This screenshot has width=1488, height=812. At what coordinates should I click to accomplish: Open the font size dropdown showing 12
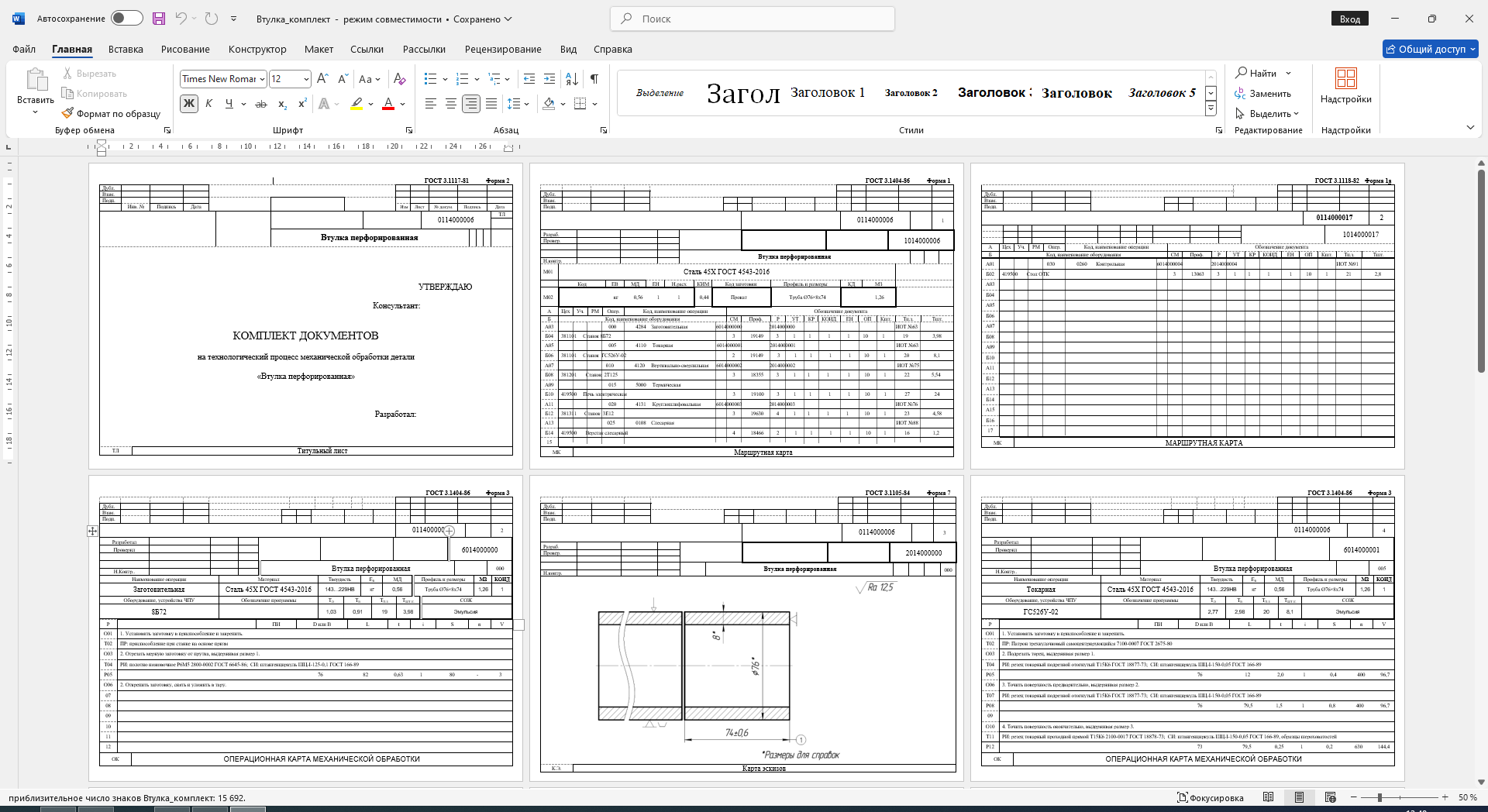pyautogui.click(x=307, y=79)
